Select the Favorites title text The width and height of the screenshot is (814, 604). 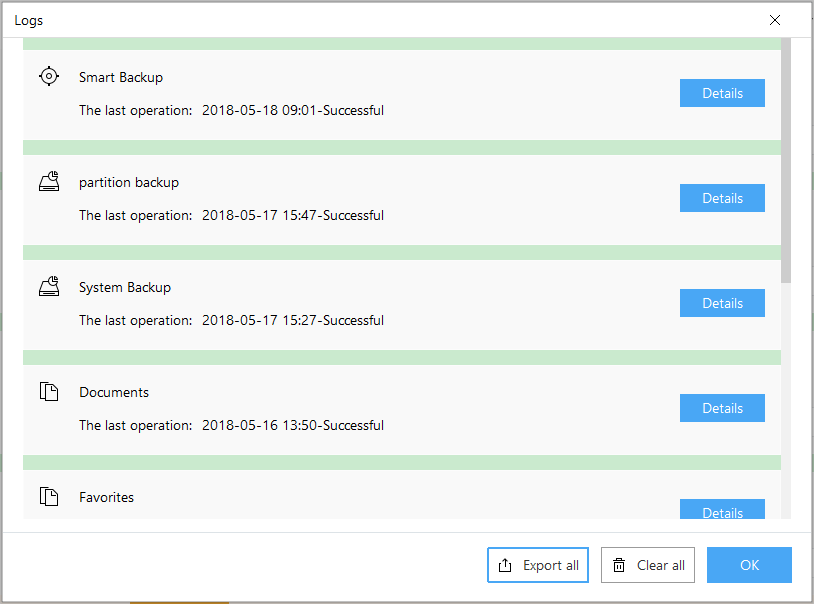106,497
